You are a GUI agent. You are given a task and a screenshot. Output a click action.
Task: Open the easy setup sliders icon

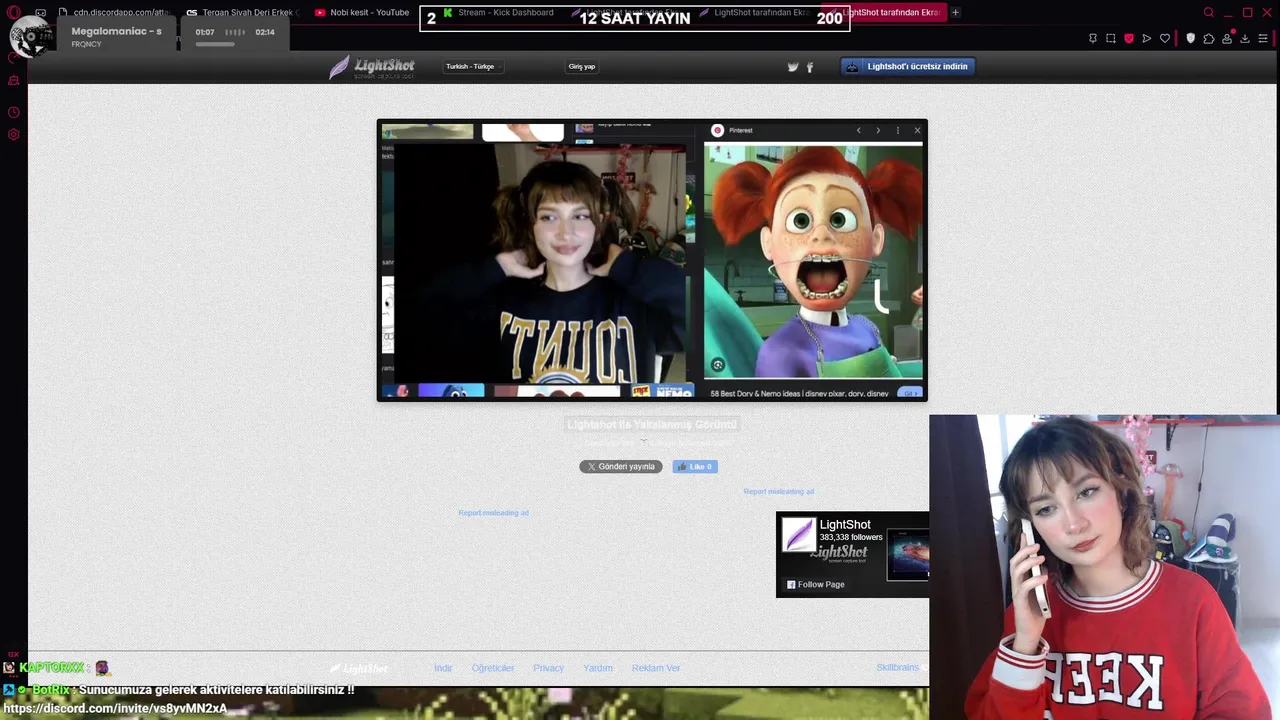(x=1263, y=38)
